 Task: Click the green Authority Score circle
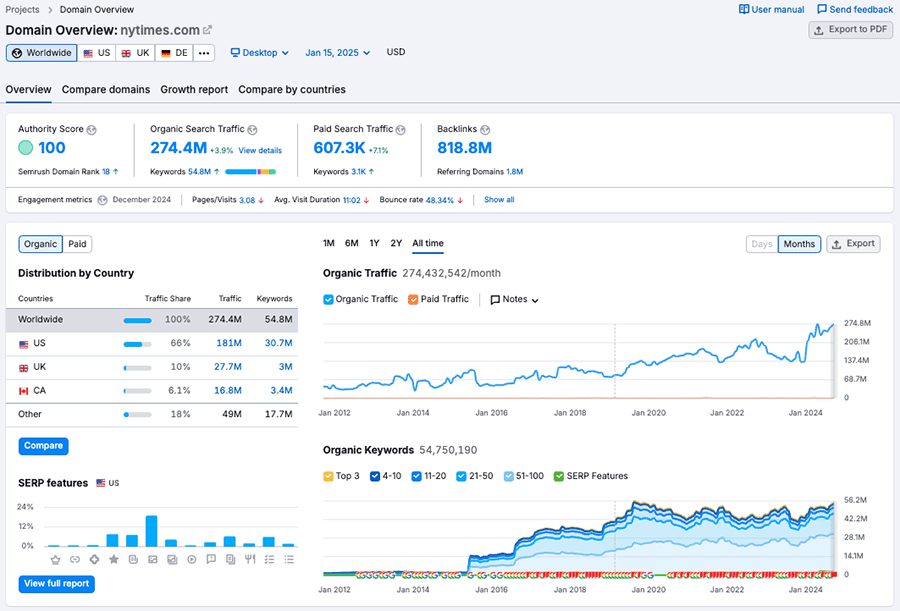[x=25, y=148]
